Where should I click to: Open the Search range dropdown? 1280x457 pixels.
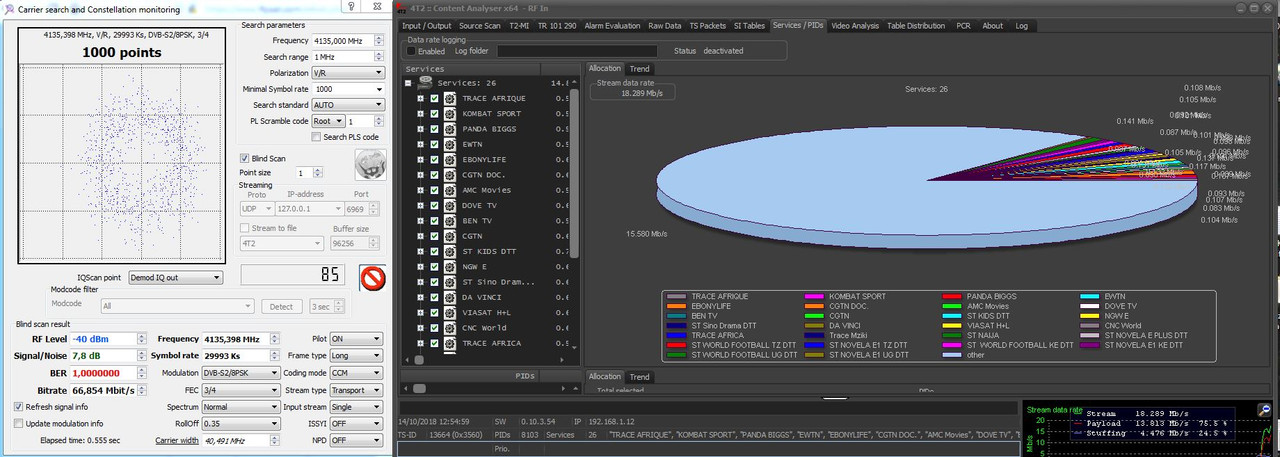tap(348, 57)
